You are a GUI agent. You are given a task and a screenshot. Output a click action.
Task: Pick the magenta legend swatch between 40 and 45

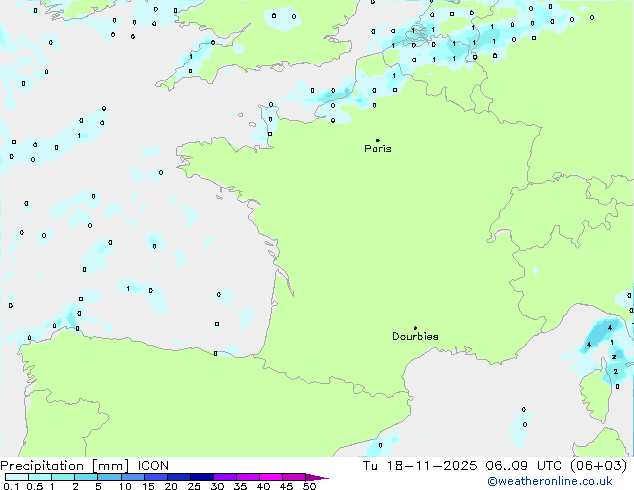point(271,477)
